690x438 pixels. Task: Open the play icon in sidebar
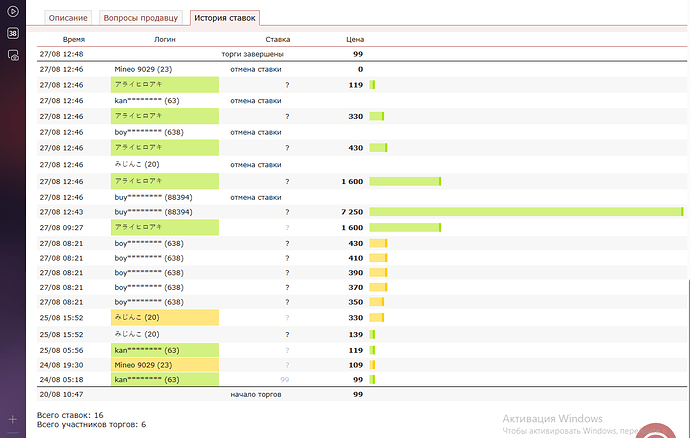pos(13,11)
